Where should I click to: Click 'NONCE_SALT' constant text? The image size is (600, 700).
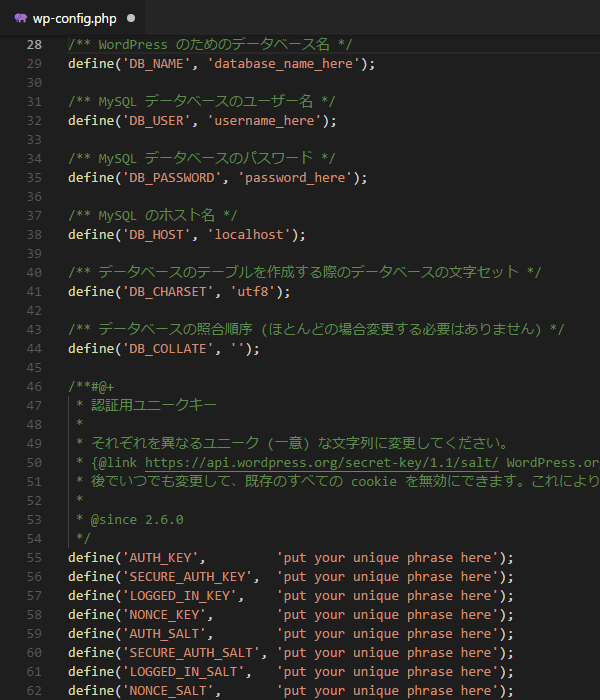168,691
